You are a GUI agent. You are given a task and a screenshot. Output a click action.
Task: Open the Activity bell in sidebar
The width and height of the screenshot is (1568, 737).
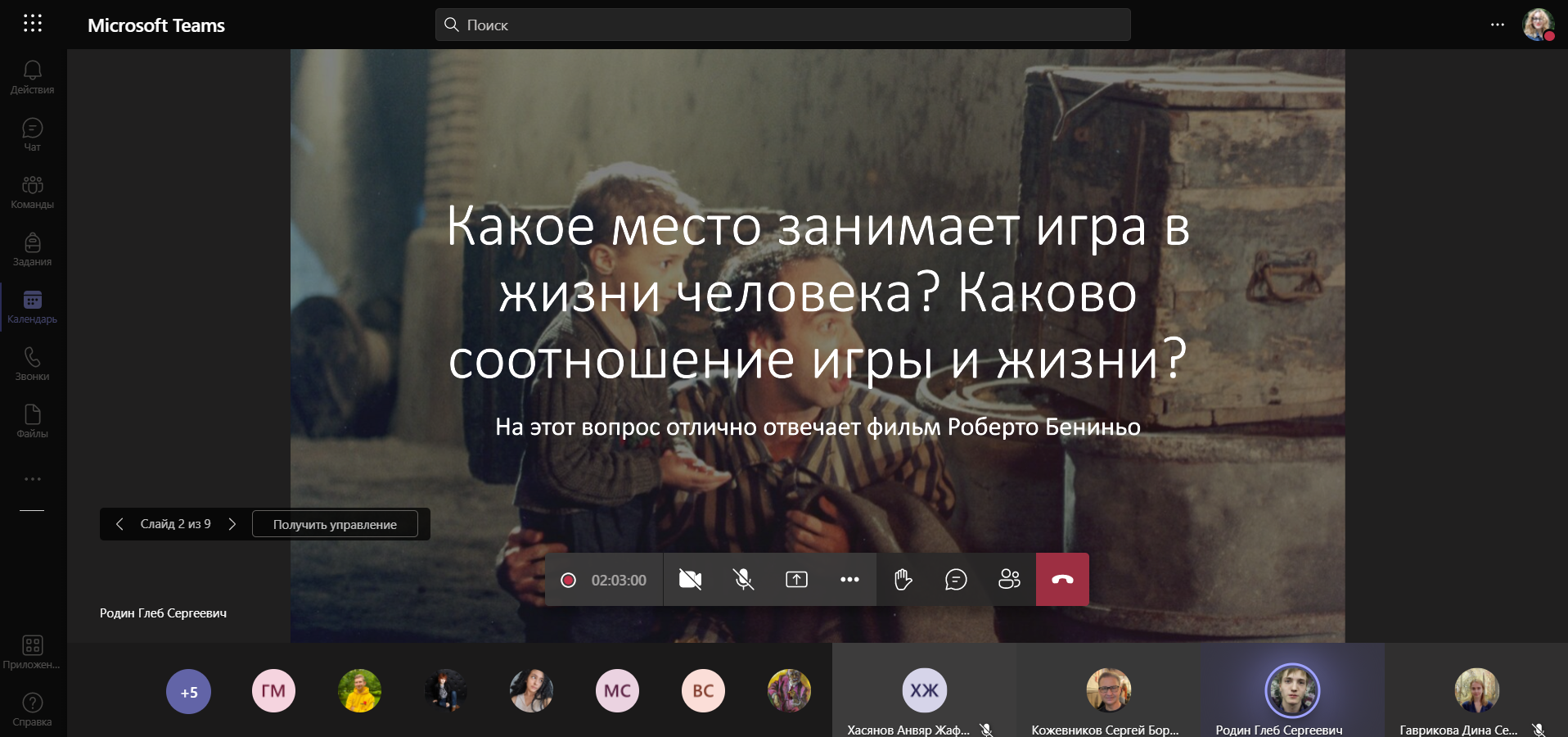click(33, 77)
